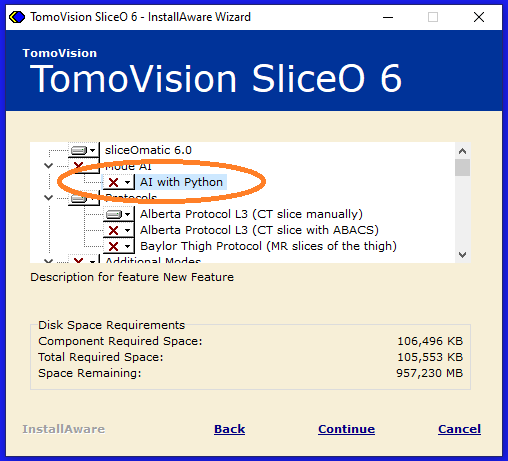Click Continue to proceed with installation
This screenshot has height=461, width=508.
346,429
